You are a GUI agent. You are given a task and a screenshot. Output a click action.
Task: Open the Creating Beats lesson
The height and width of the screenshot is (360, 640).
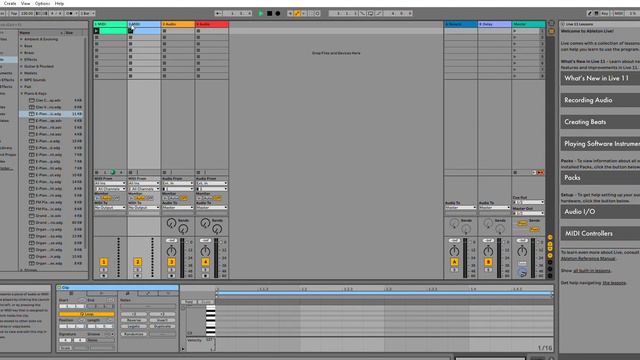pos(600,122)
